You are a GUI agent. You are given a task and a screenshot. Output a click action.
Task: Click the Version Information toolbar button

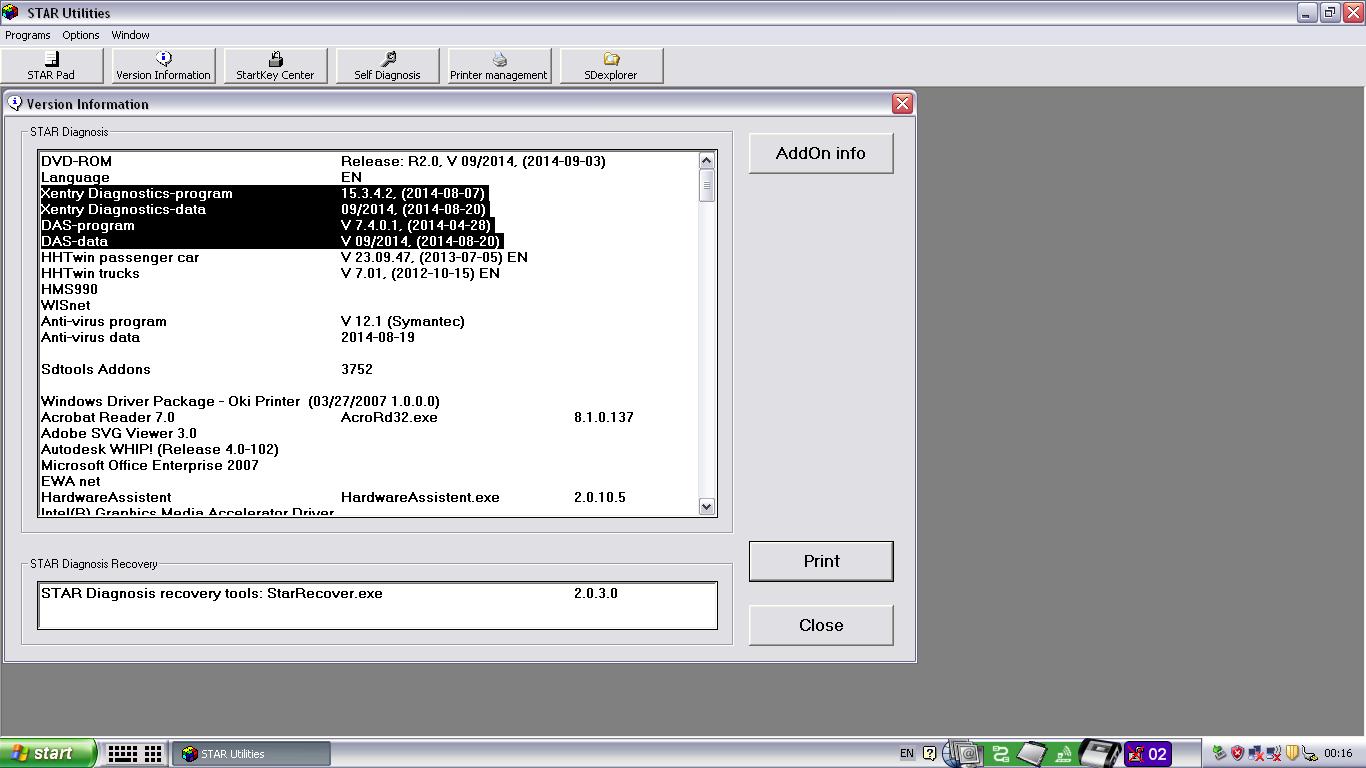(163, 66)
